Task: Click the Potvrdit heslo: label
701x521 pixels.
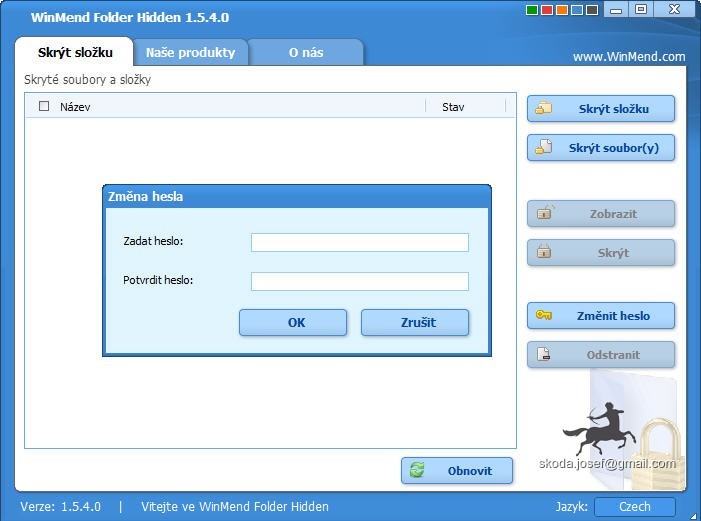Action: (158, 280)
